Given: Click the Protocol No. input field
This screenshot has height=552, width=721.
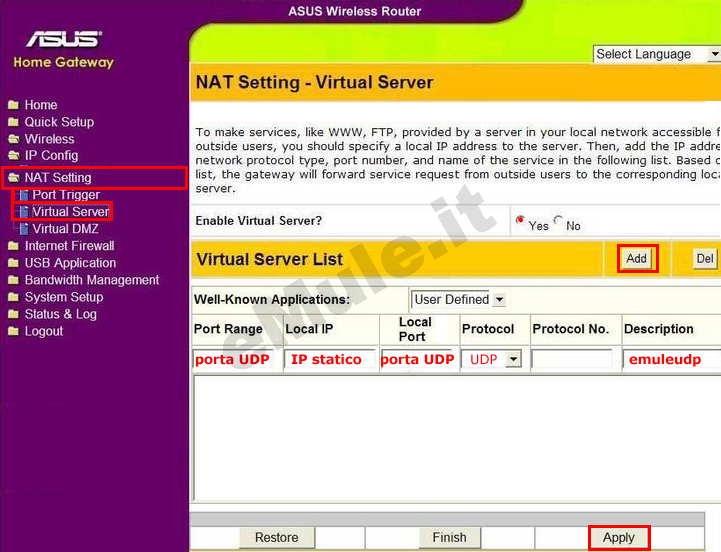Looking at the screenshot, I should [572, 359].
